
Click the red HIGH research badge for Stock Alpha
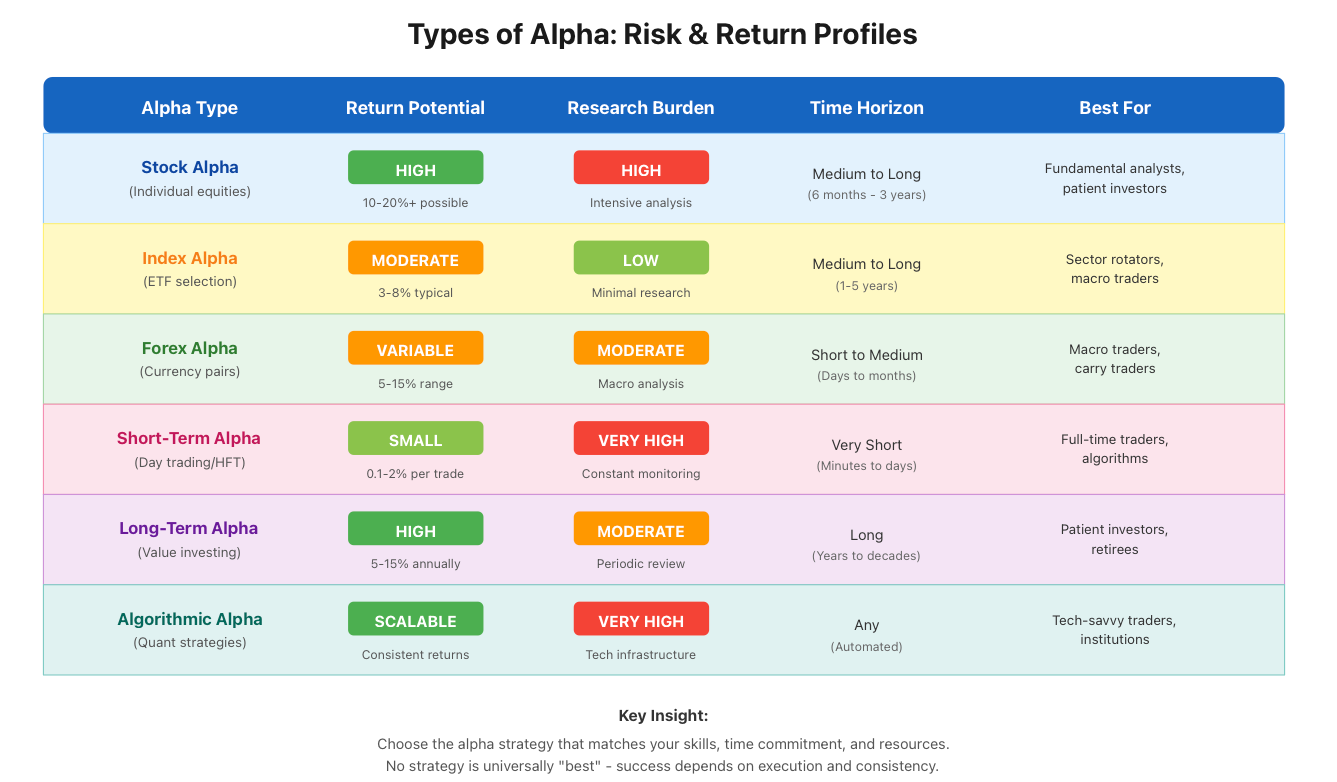tap(641, 168)
